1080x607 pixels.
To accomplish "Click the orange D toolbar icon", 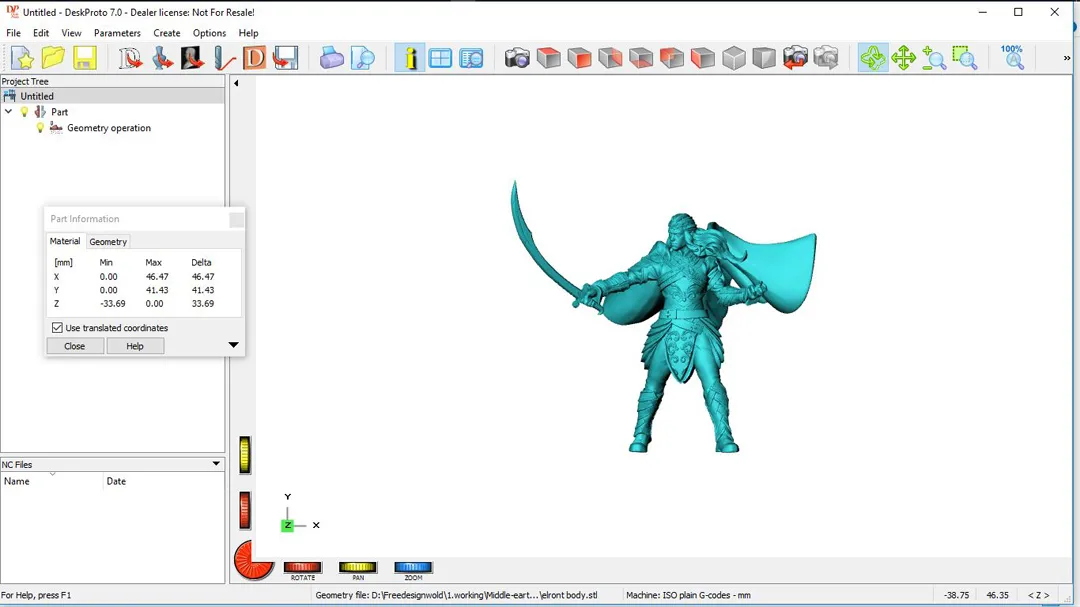I will point(254,58).
